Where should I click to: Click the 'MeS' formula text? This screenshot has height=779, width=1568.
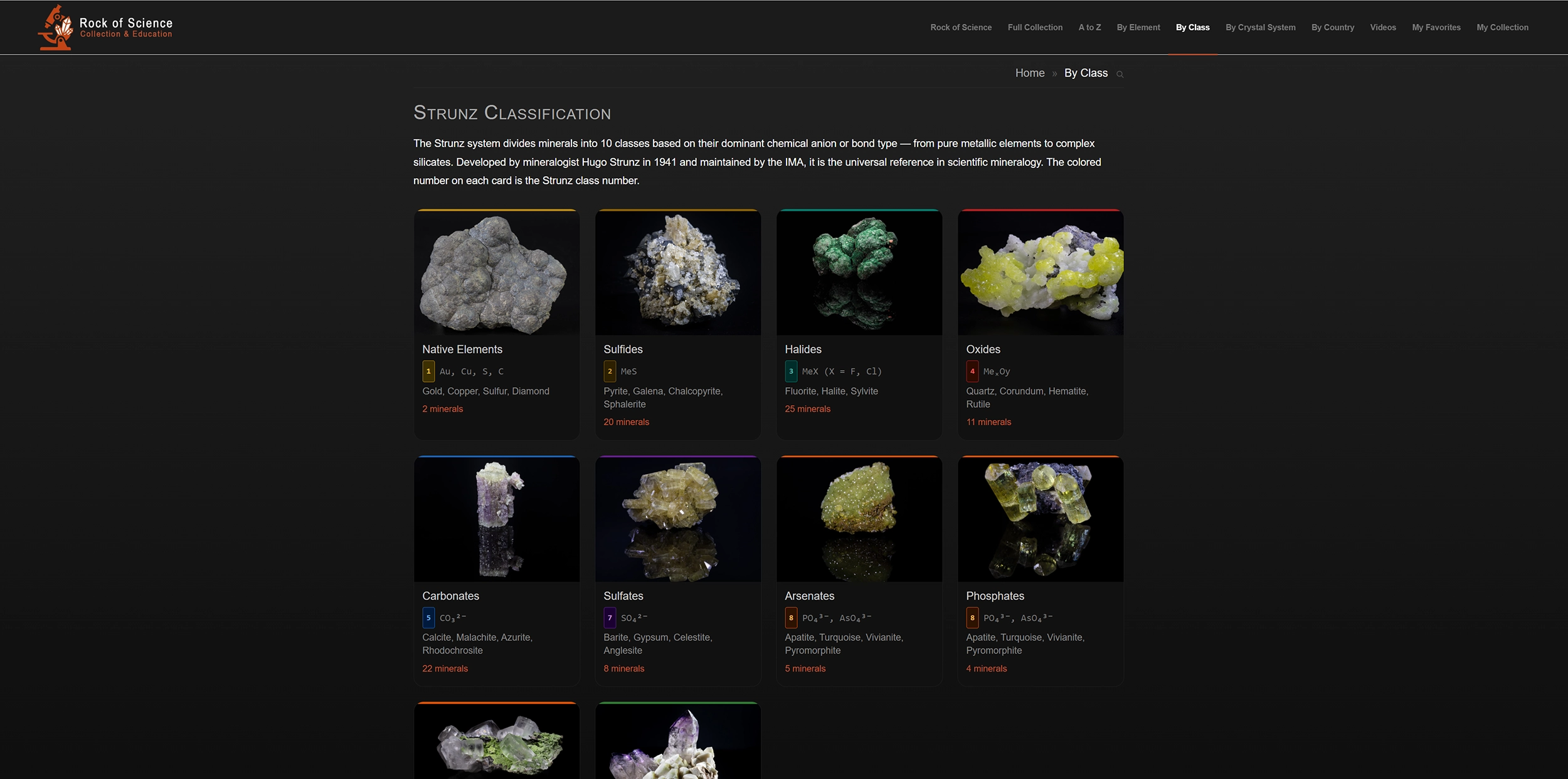(x=628, y=371)
